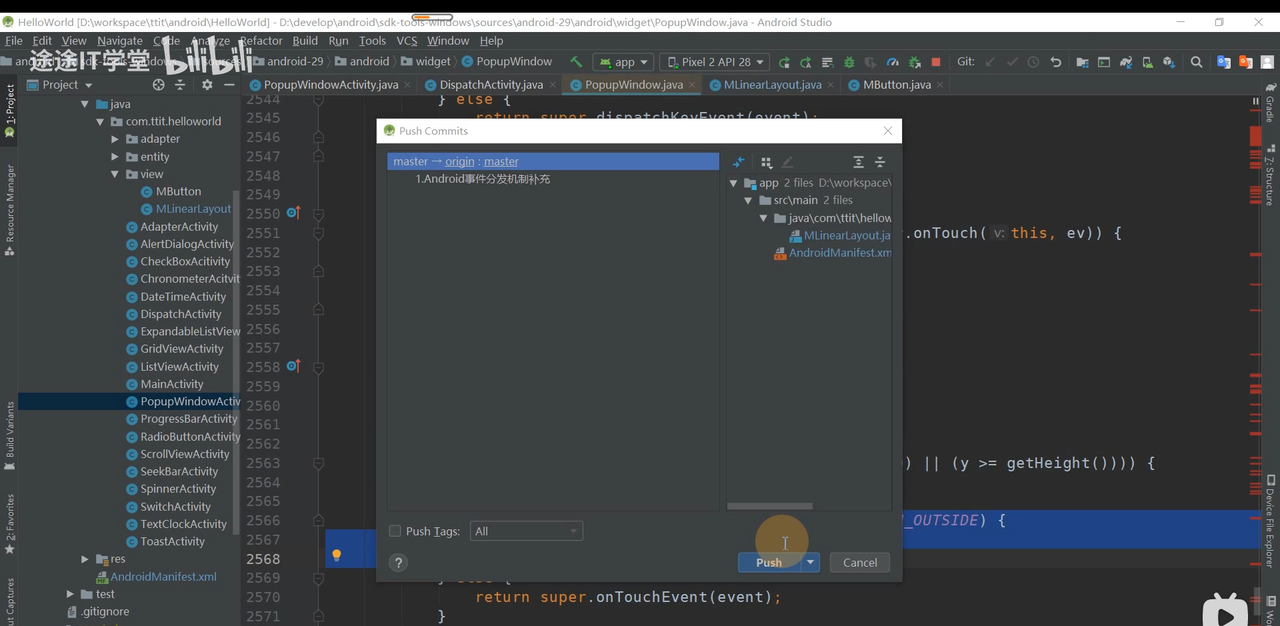The image size is (1280, 626).
Task: Click Group By icon in Push dialog
Action: click(766, 162)
